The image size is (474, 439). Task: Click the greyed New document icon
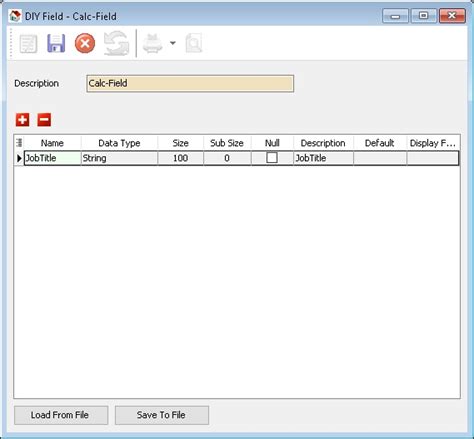28,44
